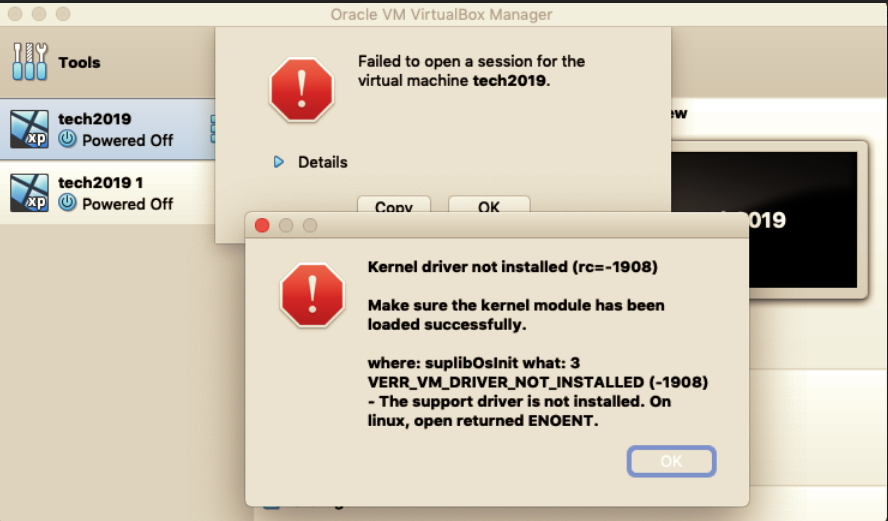Dismiss the session failure dialog with OK
Viewport: 888px width, 521px height.
(x=489, y=205)
